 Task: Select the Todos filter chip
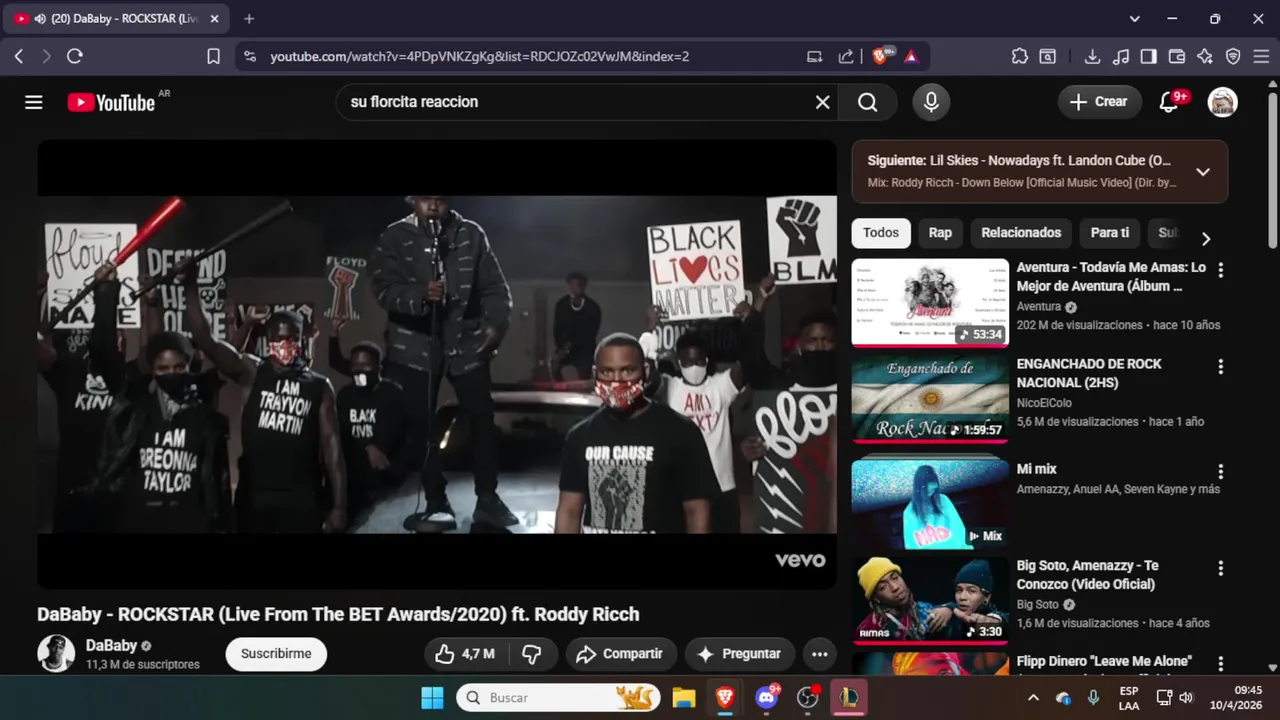(x=881, y=233)
